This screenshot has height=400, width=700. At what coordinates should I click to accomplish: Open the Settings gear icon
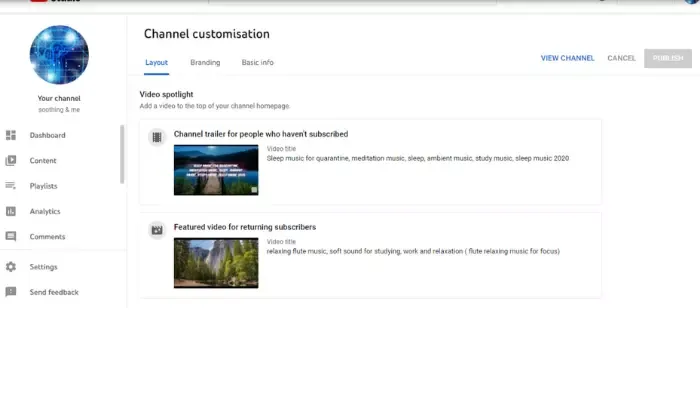click(11, 267)
